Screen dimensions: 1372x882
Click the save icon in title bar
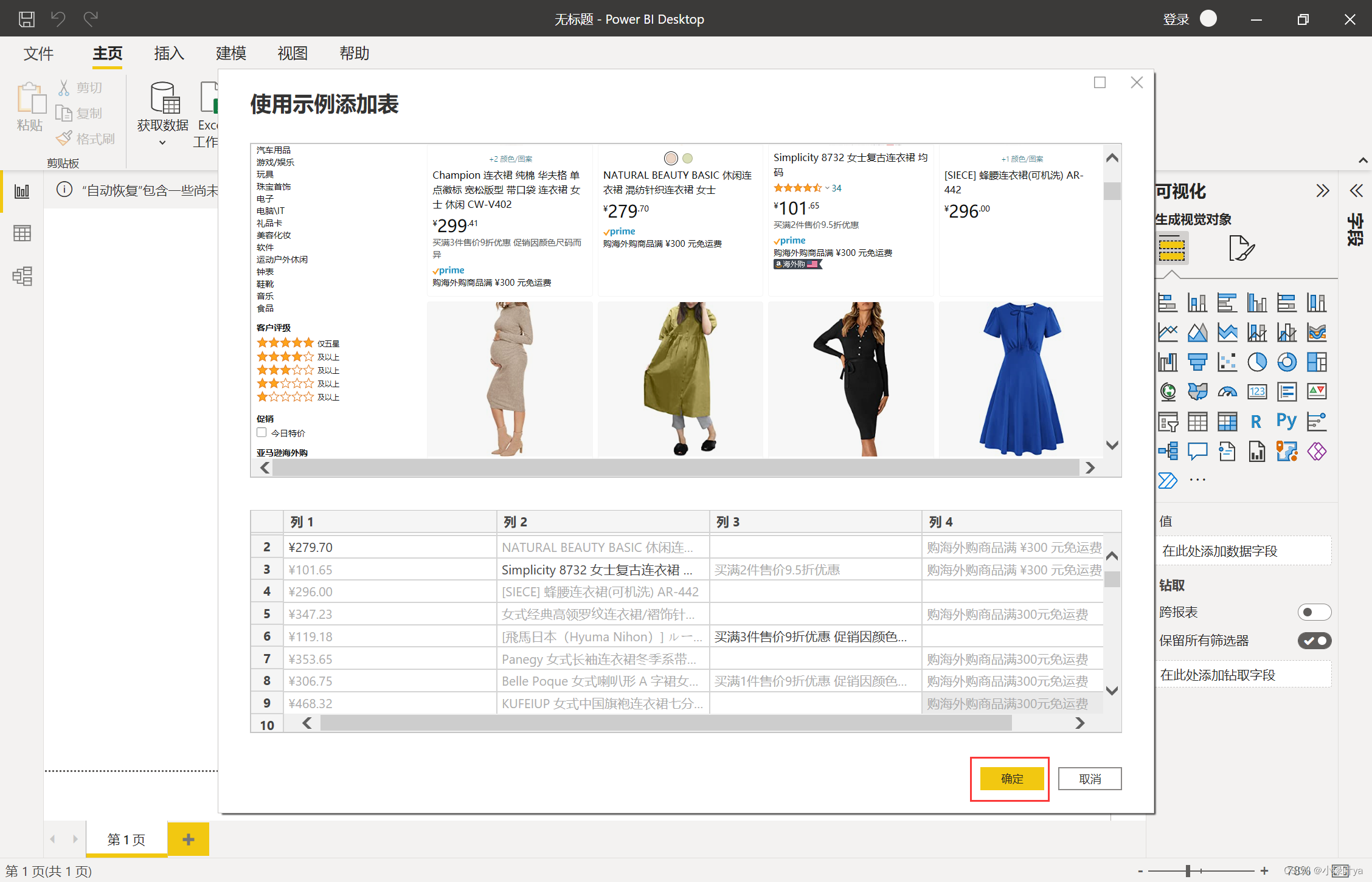point(26,19)
